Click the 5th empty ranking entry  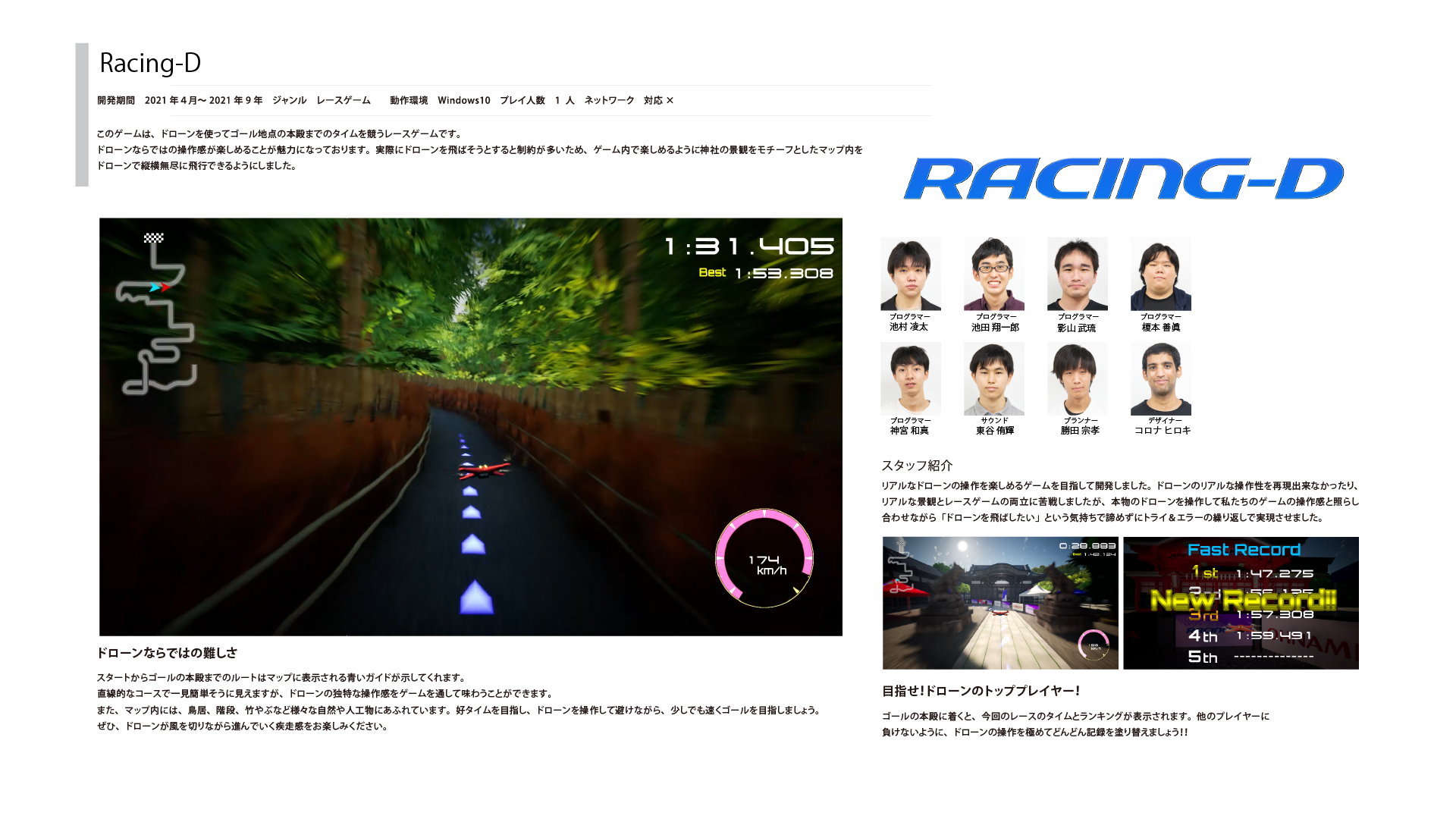pos(1250,657)
